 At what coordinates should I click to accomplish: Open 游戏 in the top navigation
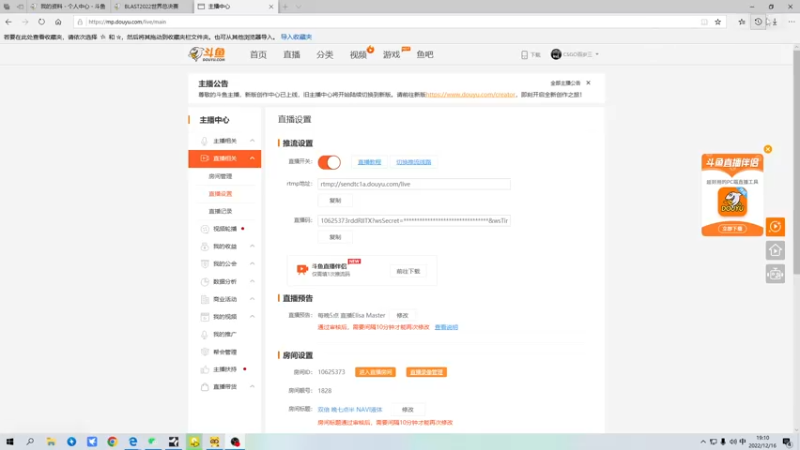coord(391,55)
